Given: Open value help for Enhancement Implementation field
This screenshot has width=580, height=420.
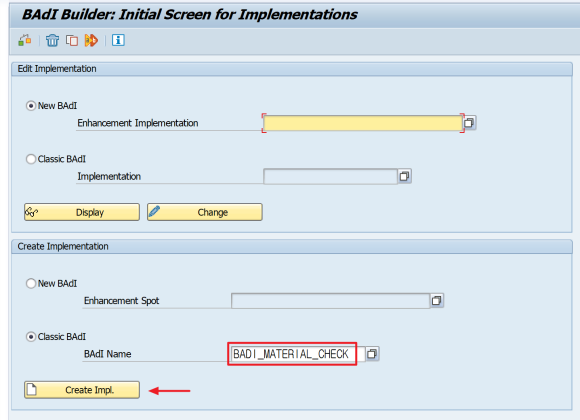Looking at the screenshot, I should coord(469,123).
